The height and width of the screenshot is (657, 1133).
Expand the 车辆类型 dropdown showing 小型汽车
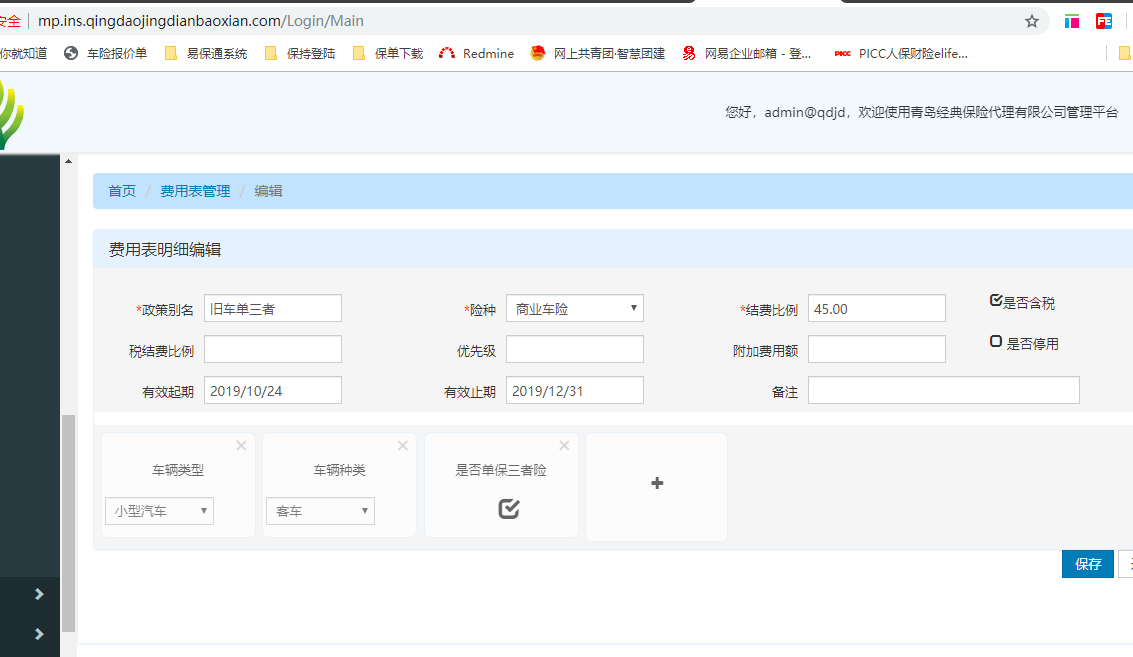pos(159,511)
